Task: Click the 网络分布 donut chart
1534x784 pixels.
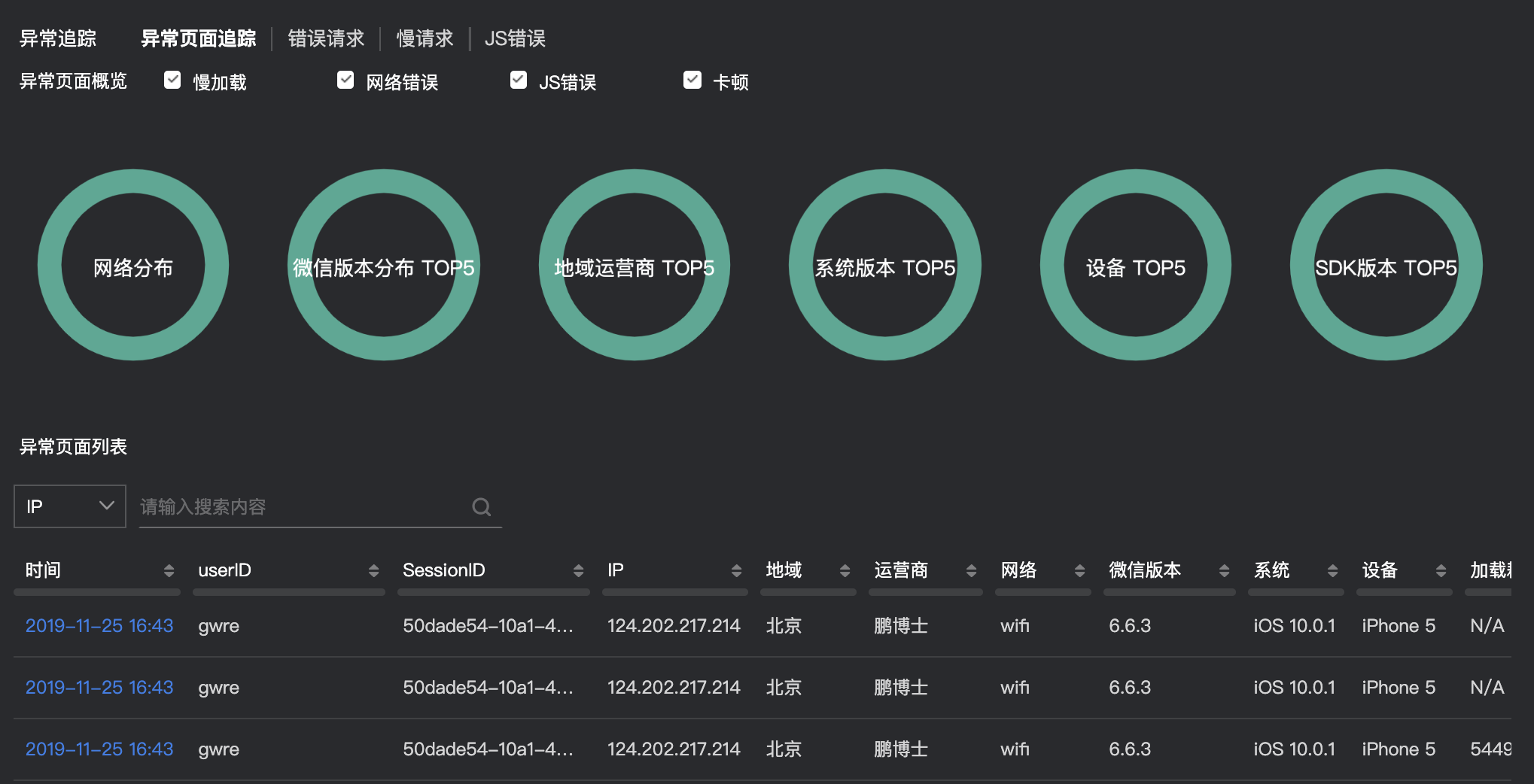Action: (x=133, y=265)
